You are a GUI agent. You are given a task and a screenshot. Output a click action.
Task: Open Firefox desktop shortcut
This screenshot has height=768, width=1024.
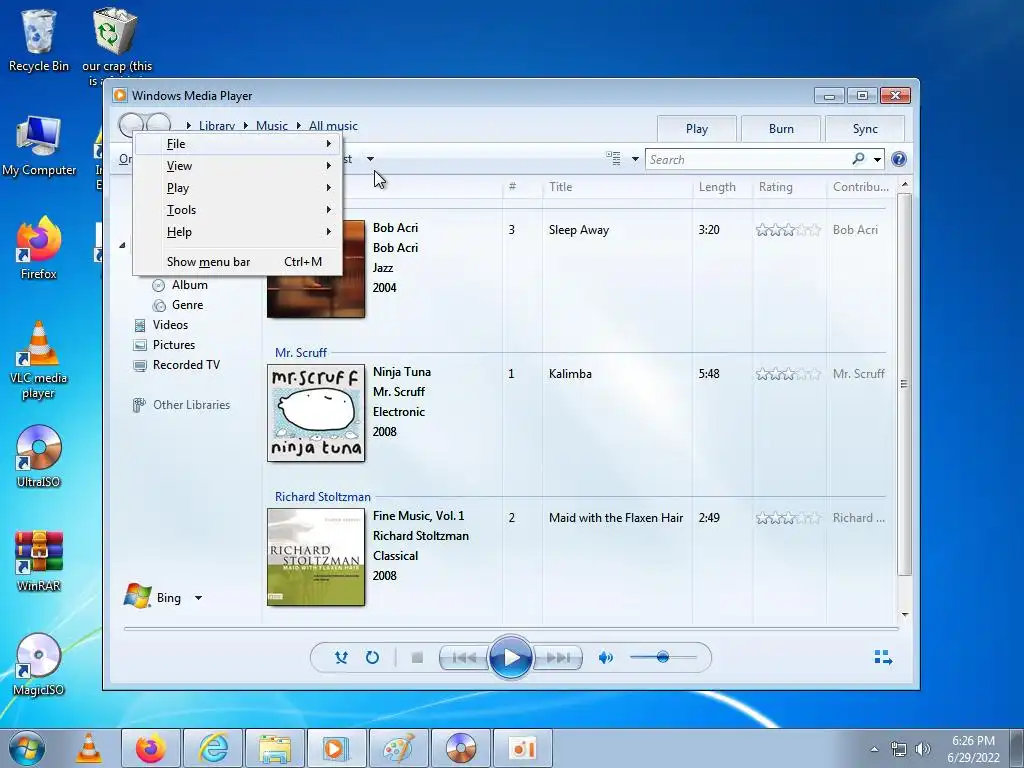tap(39, 249)
